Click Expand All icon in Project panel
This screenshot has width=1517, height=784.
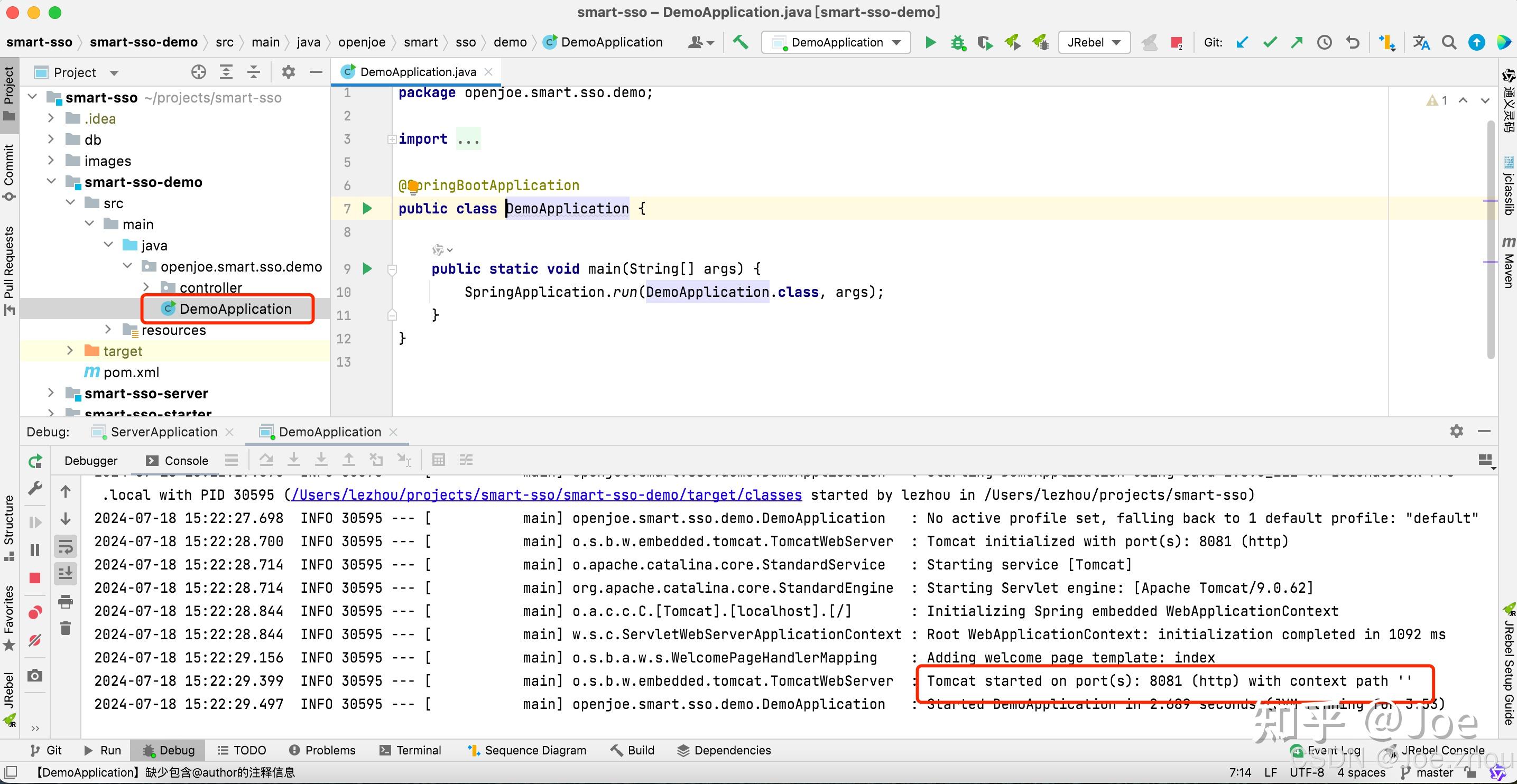tap(226, 72)
